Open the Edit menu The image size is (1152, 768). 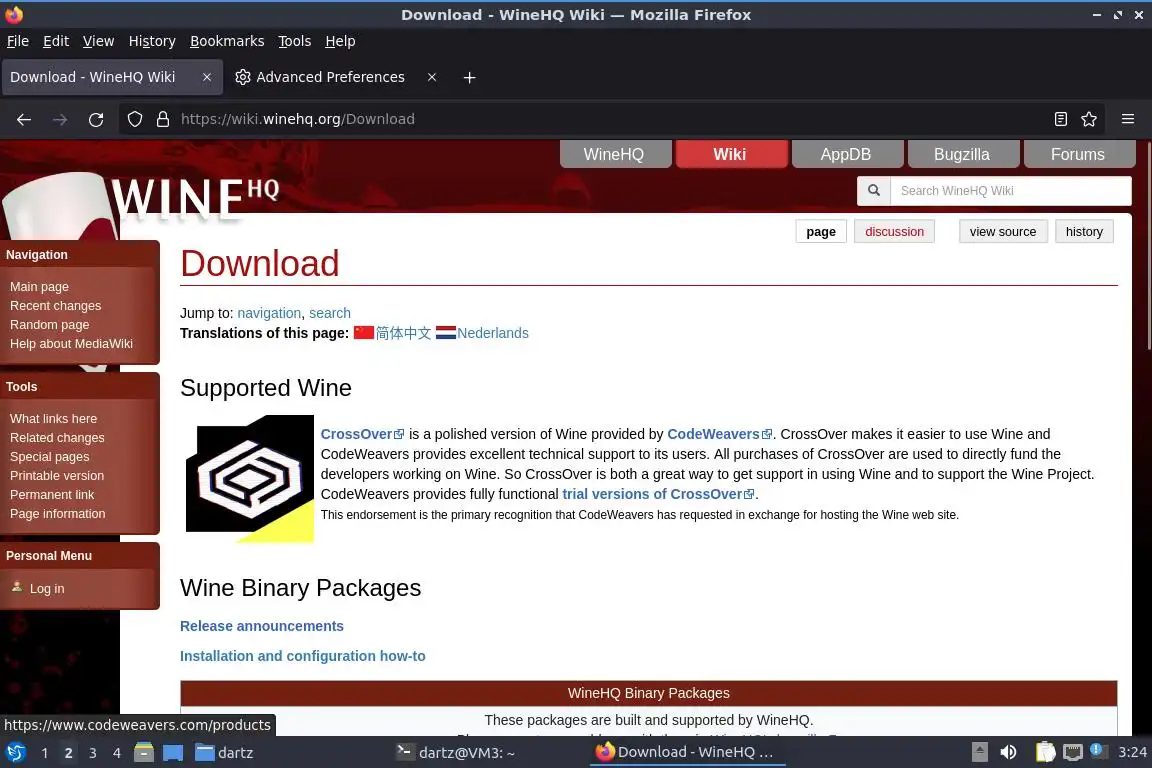tap(56, 41)
